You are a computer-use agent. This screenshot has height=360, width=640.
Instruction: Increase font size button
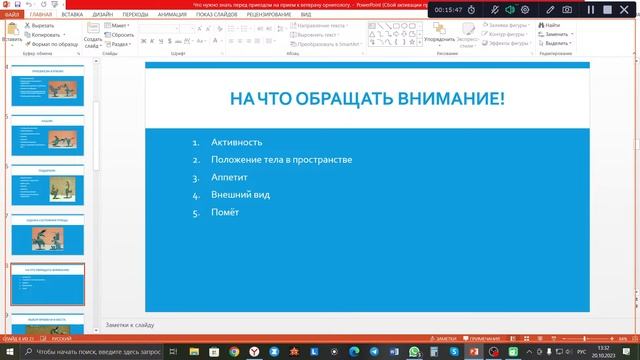point(199,29)
